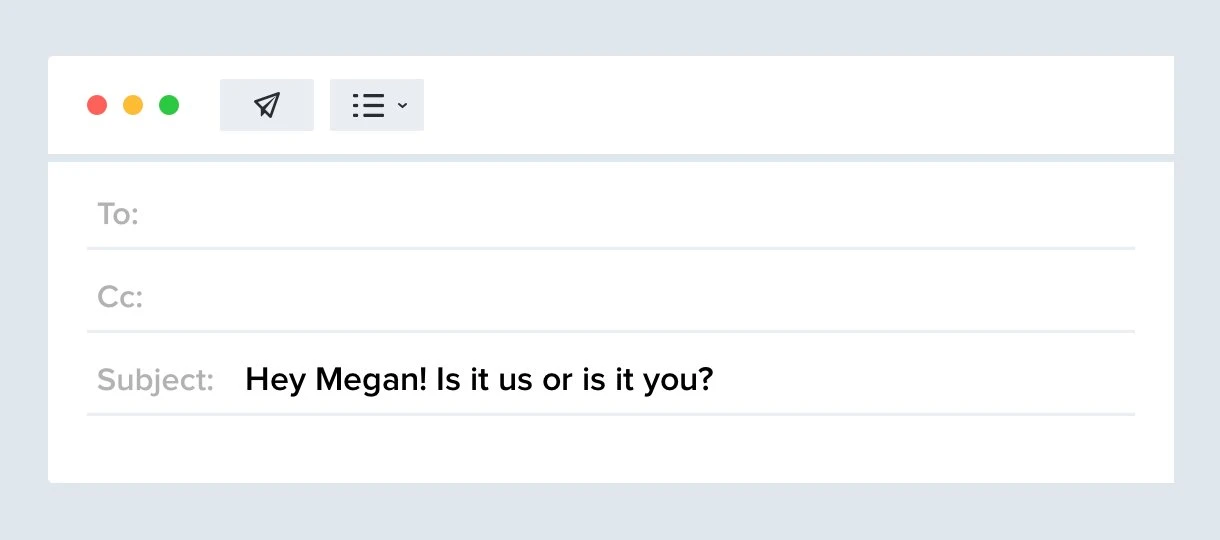Click the empty toolbar area right of the list button
1220x540 pixels.
(x=790, y=105)
